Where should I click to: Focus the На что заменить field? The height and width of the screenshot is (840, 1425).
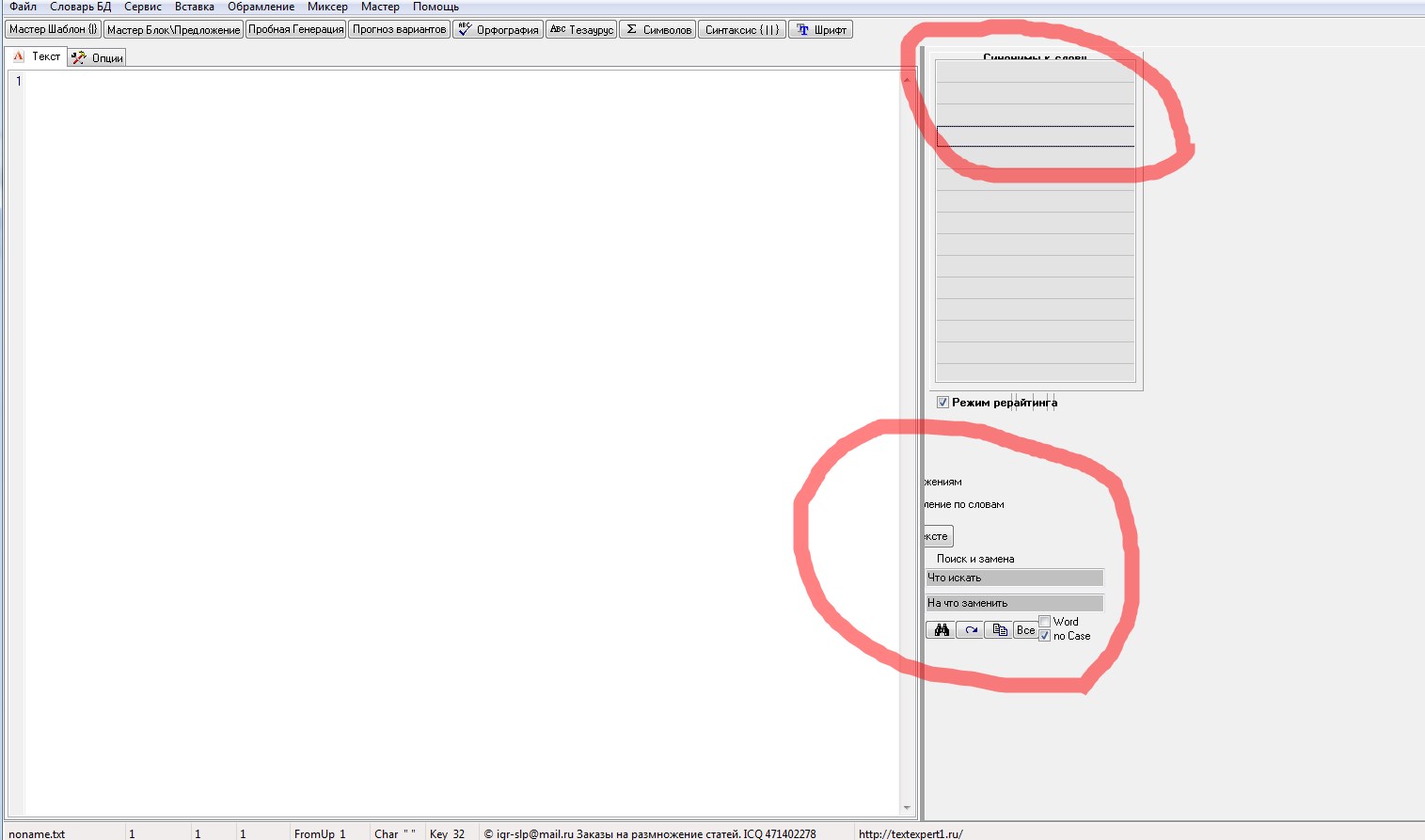point(1014,603)
